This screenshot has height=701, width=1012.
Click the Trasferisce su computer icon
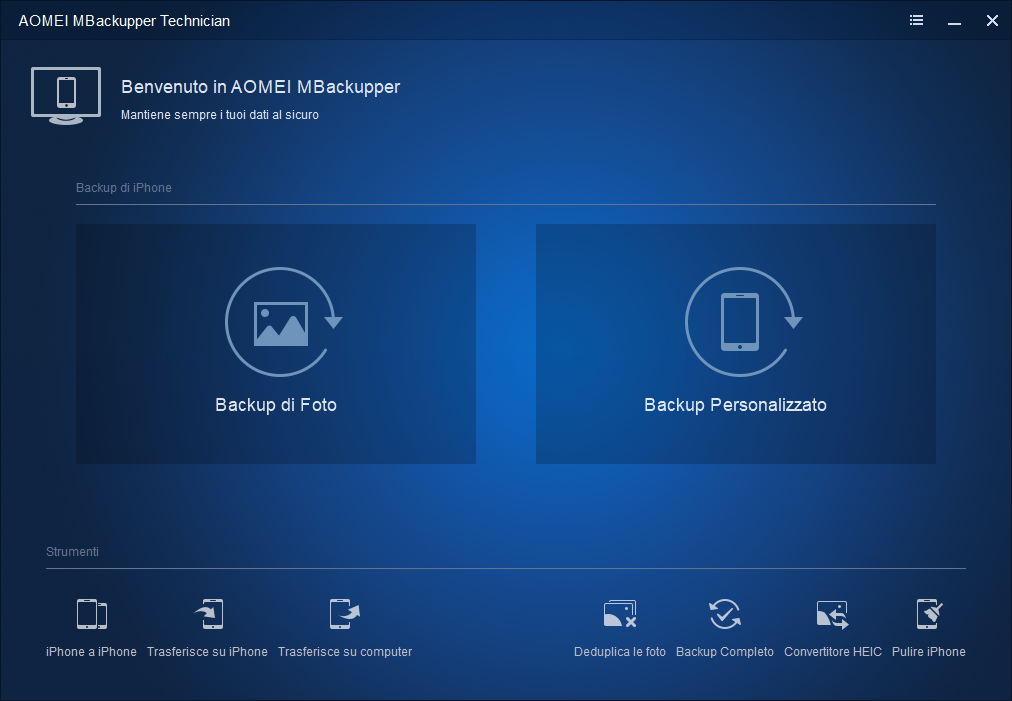345,614
